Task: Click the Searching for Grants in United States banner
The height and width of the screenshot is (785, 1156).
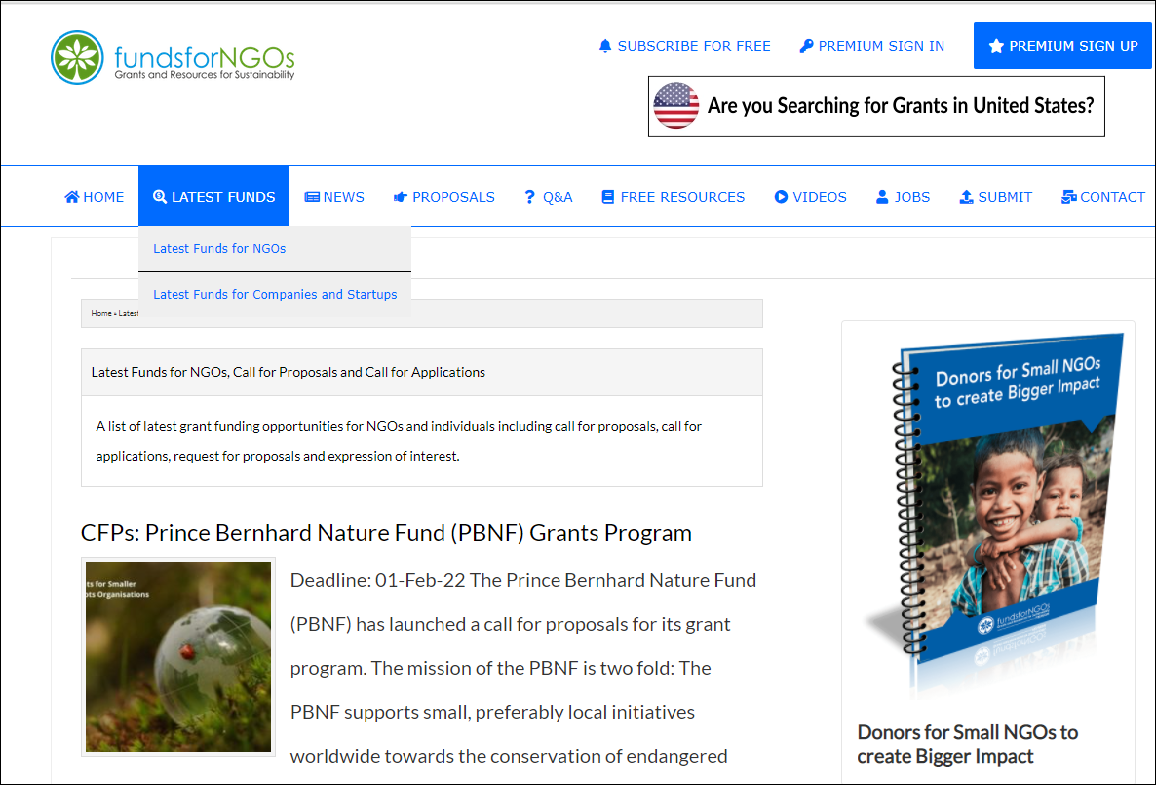Action: click(x=876, y=106)
